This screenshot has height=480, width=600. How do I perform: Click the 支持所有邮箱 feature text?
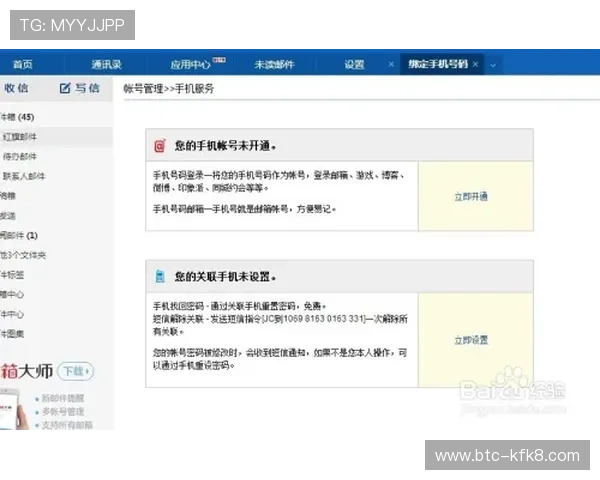tap(67, 425)
